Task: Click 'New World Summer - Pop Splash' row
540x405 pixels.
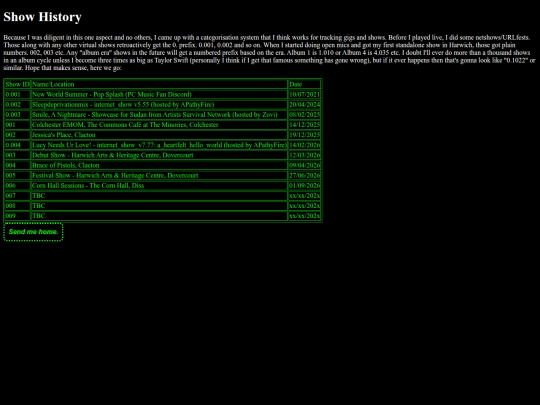Action: pos(159,94)
